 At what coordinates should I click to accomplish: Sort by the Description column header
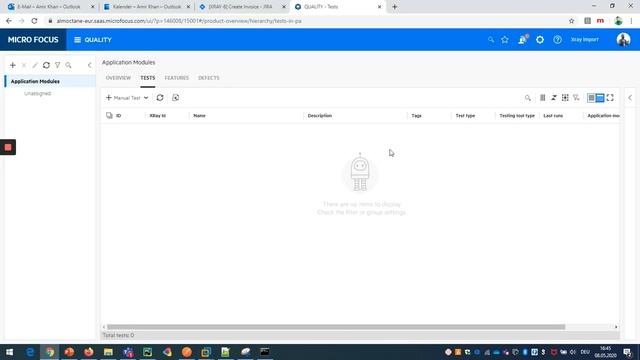[320, 116]
